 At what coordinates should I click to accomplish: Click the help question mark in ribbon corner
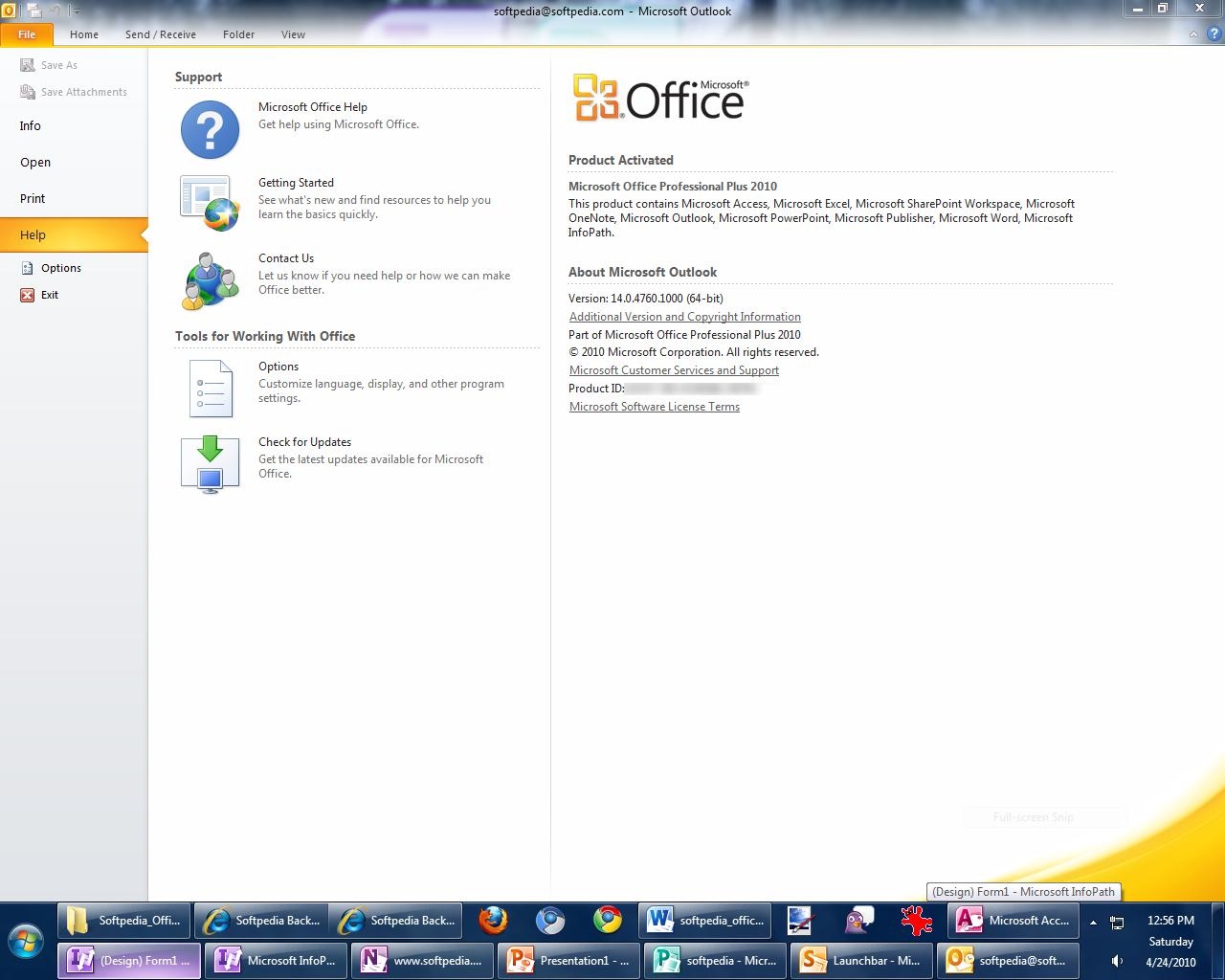coord(1213,33)
